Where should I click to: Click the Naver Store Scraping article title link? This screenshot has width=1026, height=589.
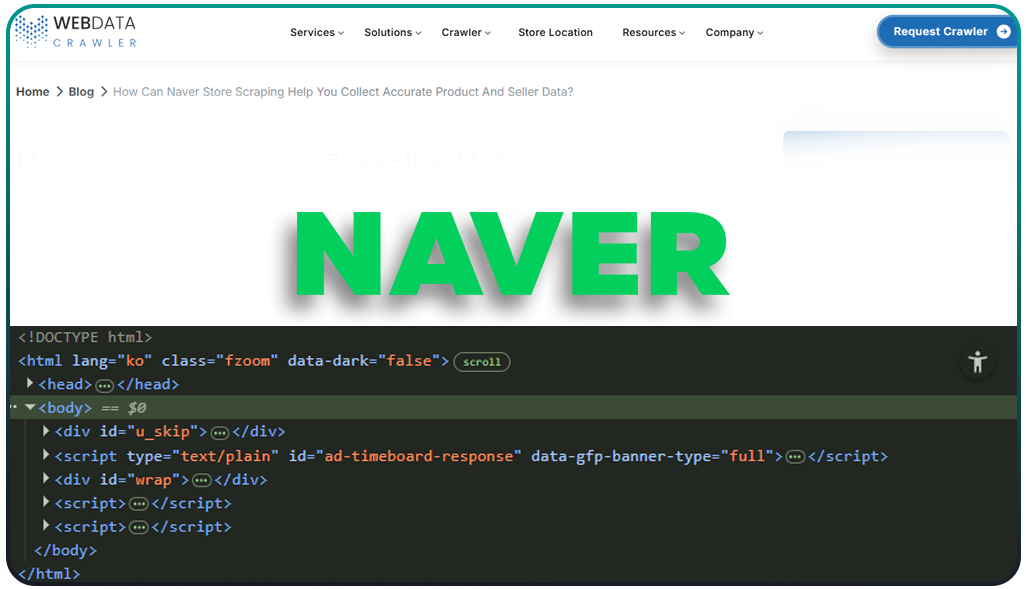tap(344, 91)
